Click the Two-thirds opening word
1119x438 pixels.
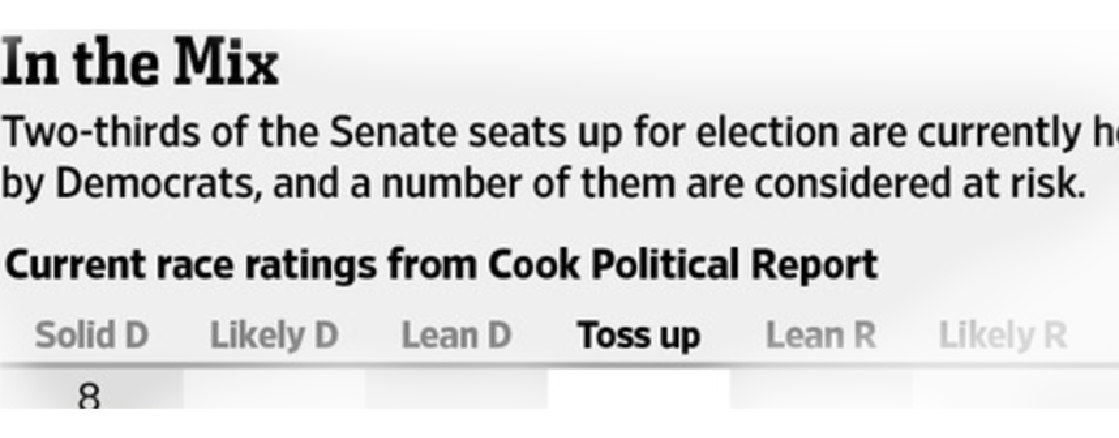click(x=90, y=133)
